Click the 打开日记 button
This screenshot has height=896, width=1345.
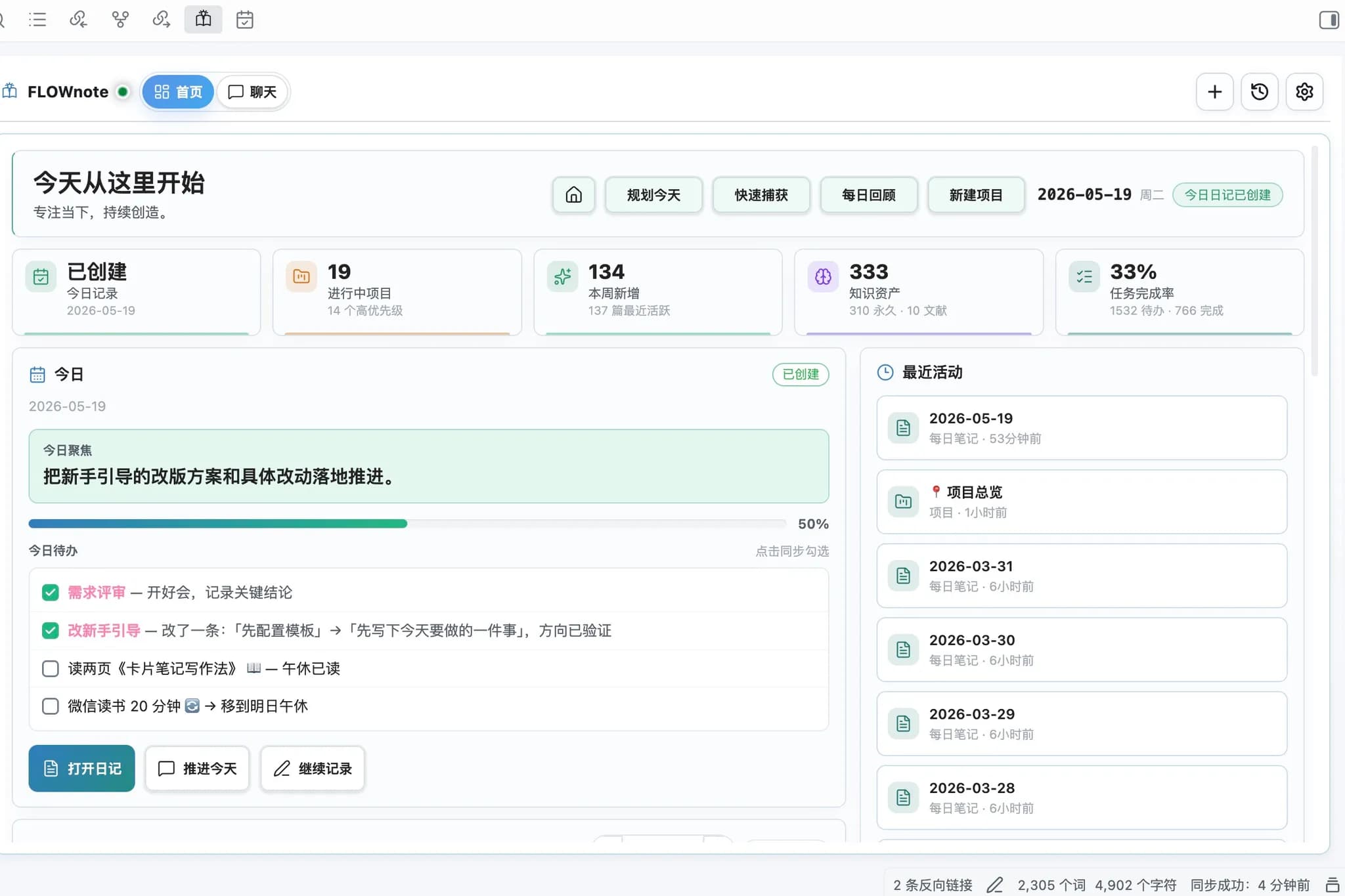tap(82, 769)
